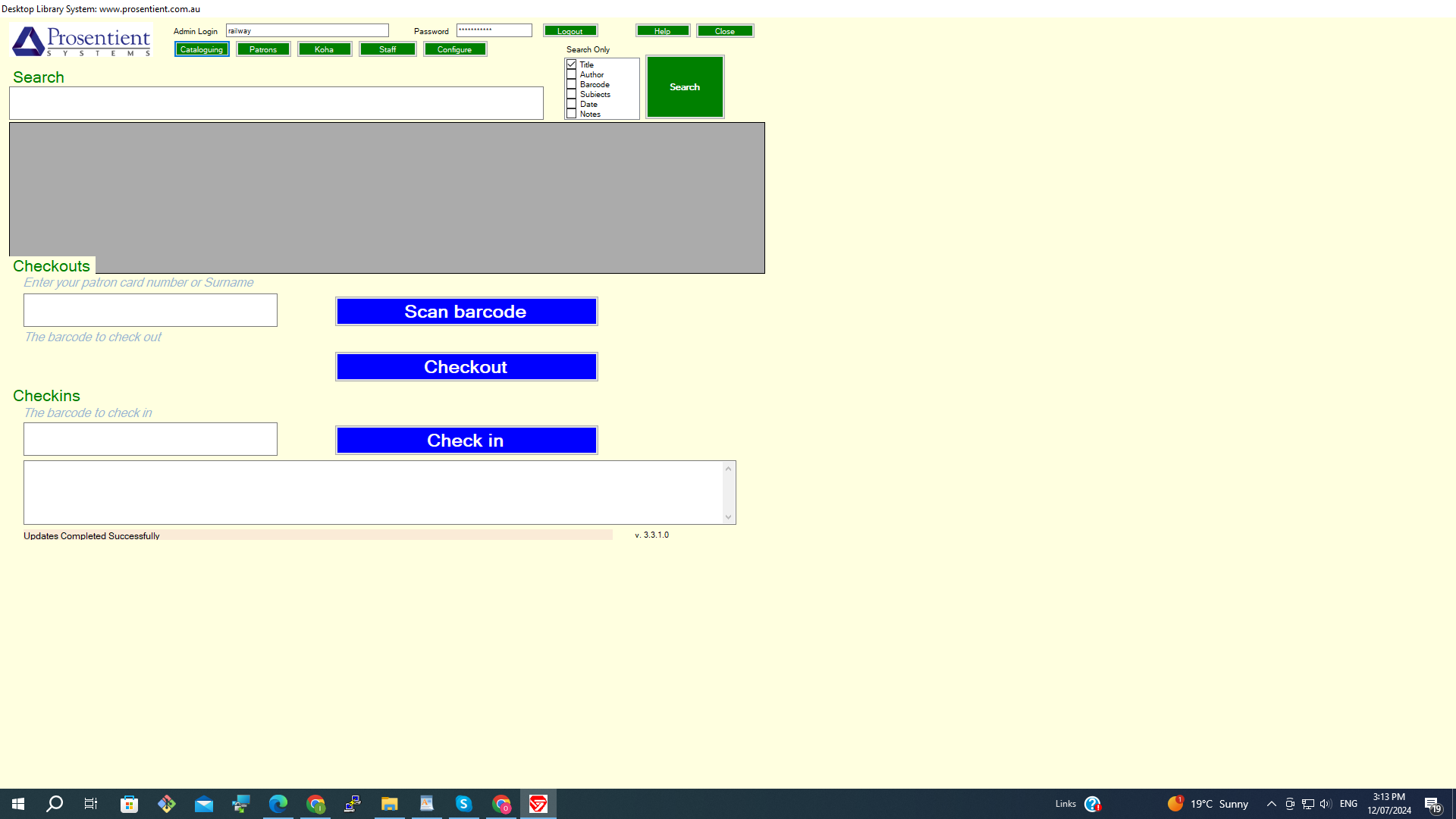
Task: Click the Configure navigation icon
Action: [455, 49]
